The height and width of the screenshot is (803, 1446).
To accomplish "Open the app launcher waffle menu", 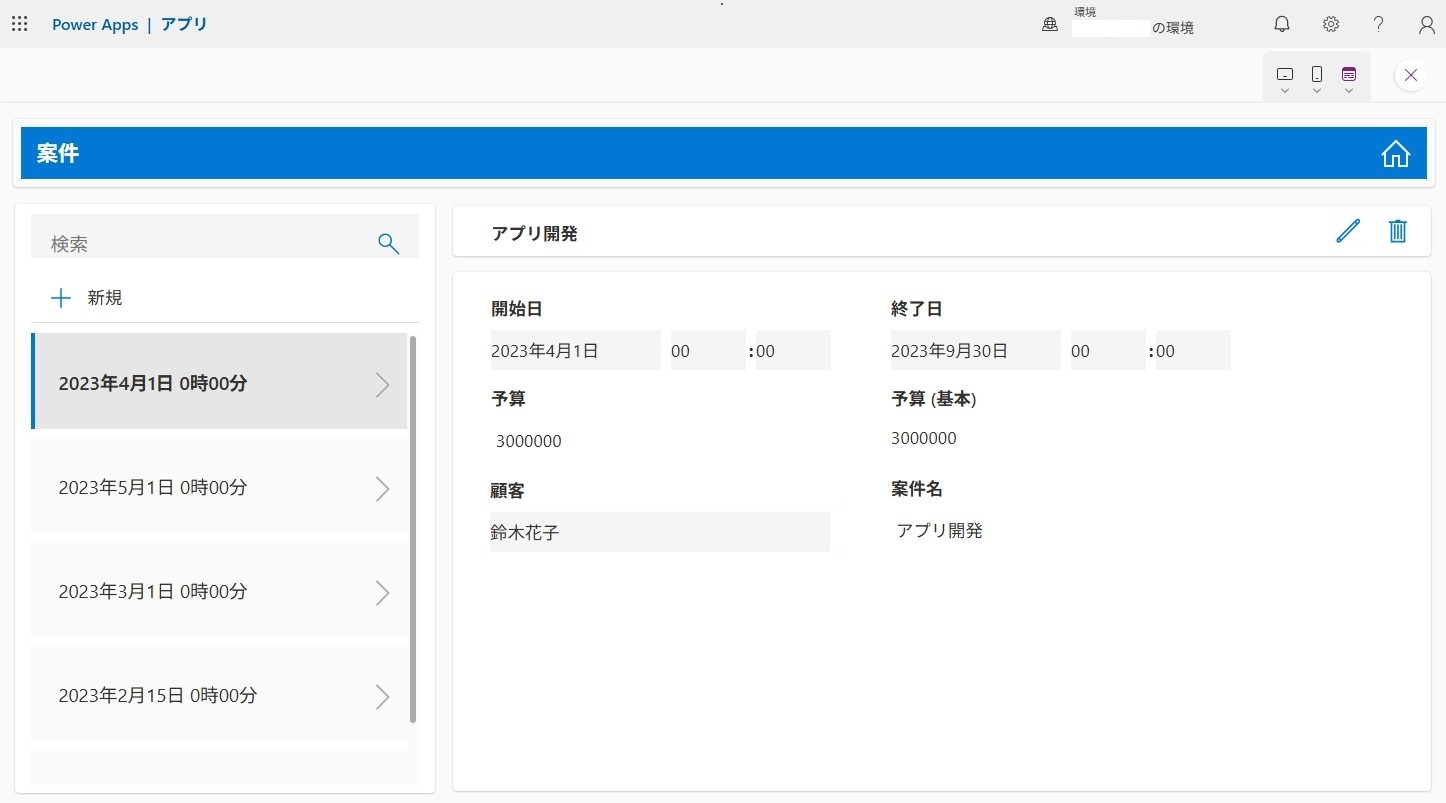I will (19, 24).
